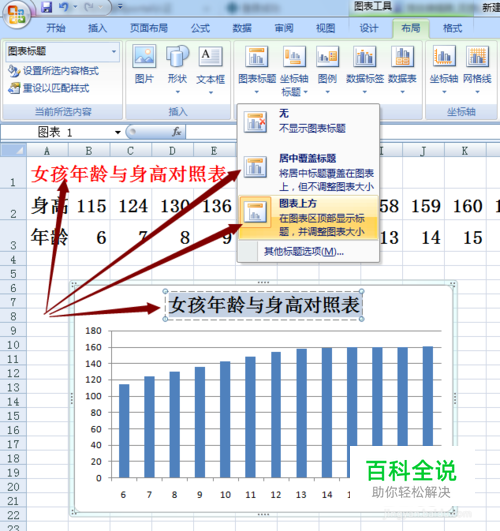Viewport: 500px width, 531px height.
Task: Insert a 文本框 text box
Action: click(x=211, y=69)
